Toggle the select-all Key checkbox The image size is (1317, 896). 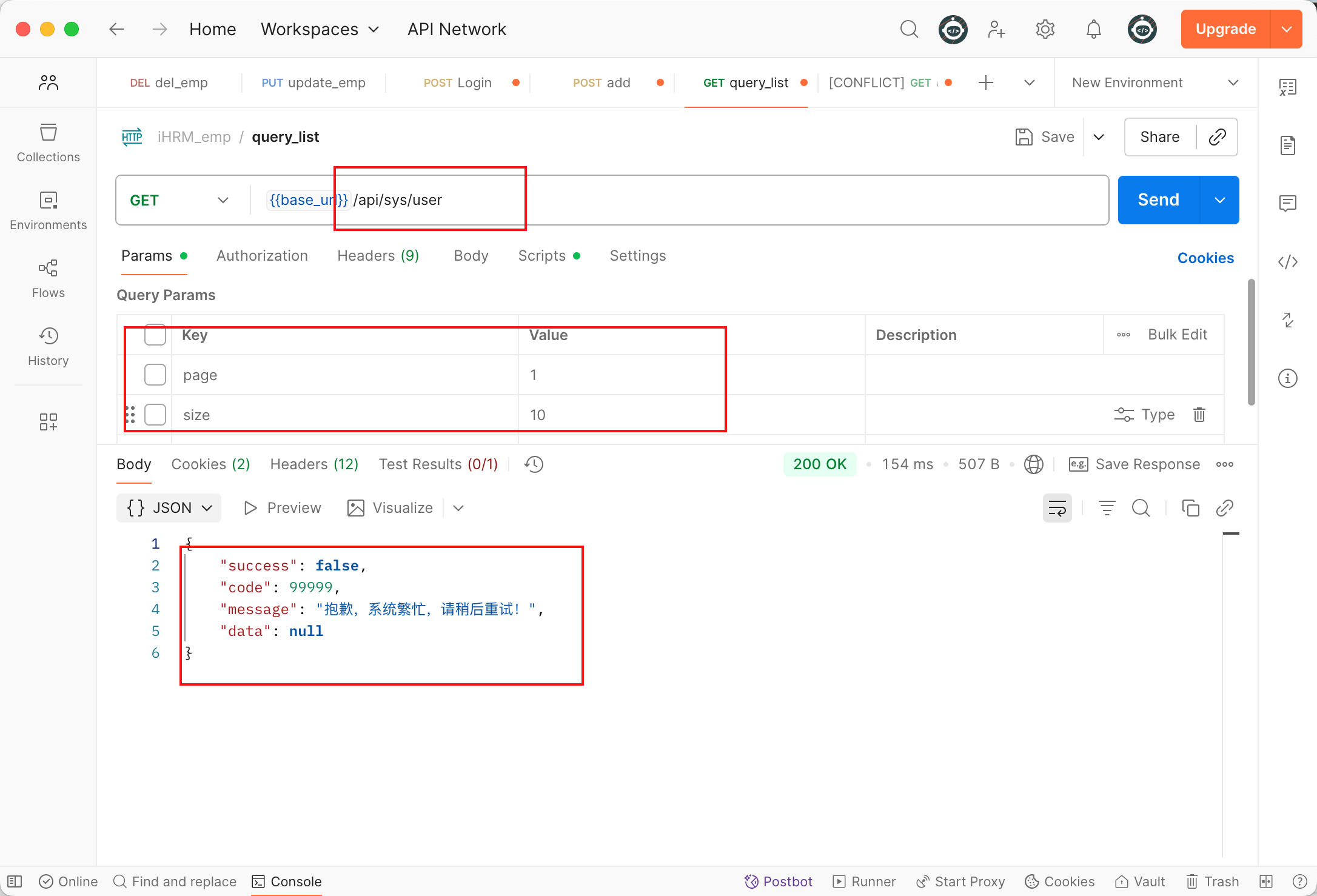(x=155, y=335)
